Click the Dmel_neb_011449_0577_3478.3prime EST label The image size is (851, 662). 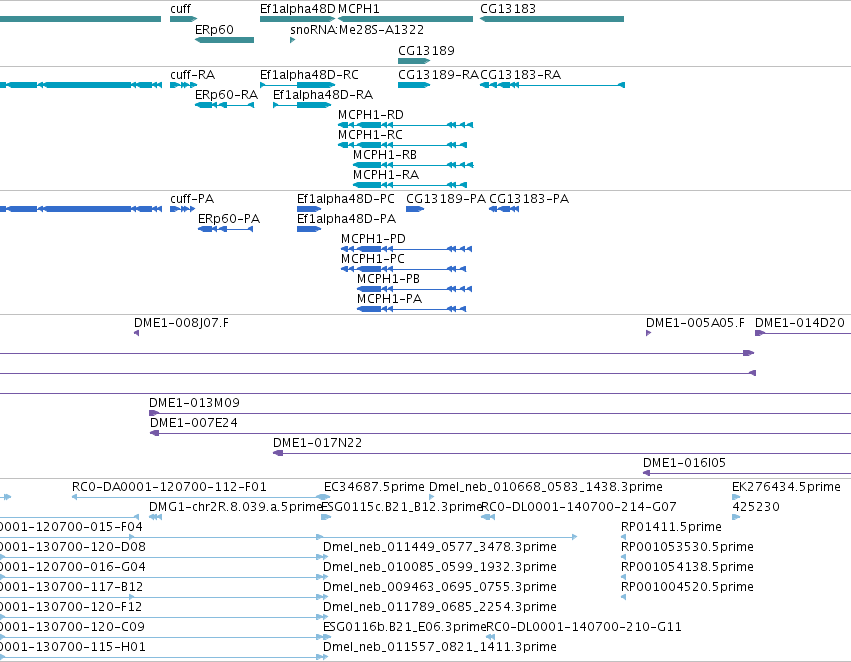coord(440,548)
